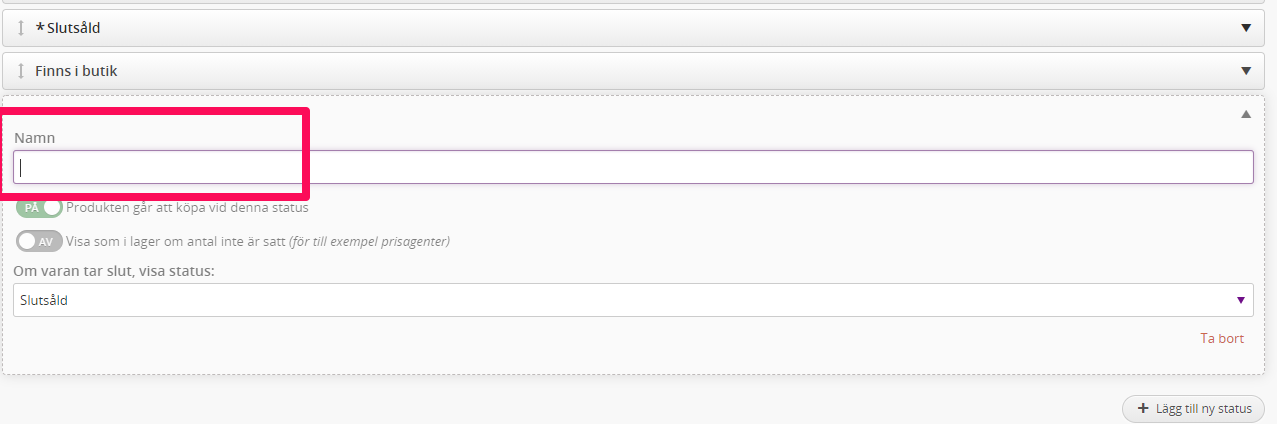Remove this status with Ta bort

pos(1222,338)
